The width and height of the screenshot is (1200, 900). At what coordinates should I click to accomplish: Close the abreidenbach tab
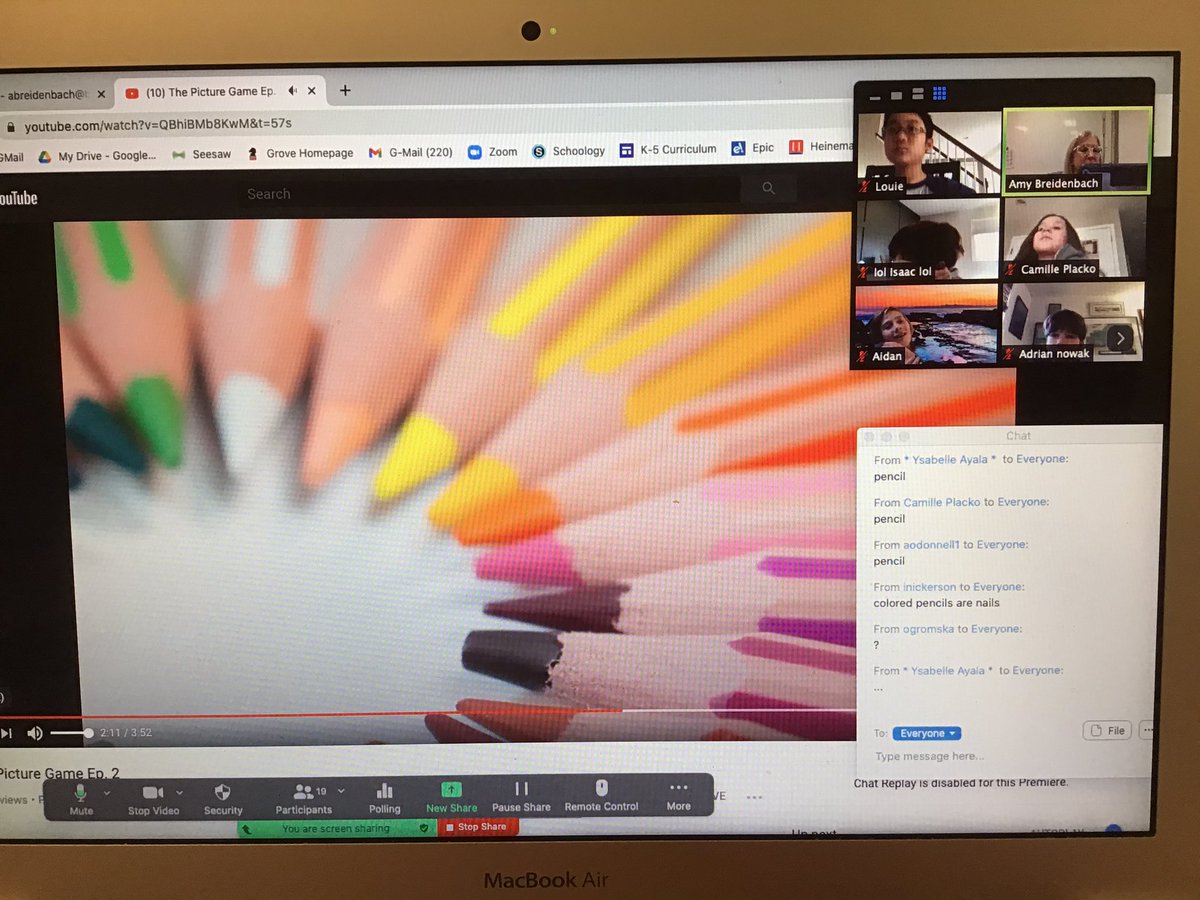point(101,93)
